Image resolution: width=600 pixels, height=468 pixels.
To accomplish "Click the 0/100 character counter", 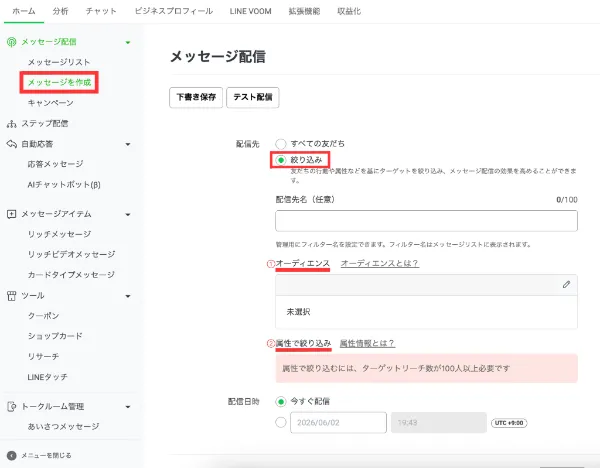I will point(567,200).
